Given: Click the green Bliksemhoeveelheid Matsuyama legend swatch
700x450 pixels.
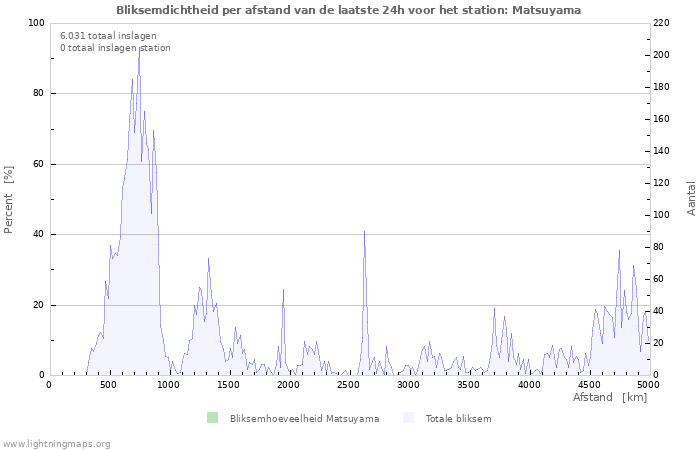Looking at the screenshot, I should 212,418.
